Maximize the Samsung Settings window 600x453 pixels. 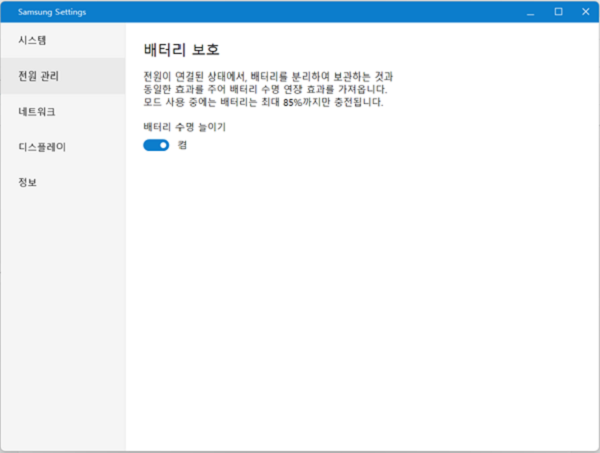[558, 12]
